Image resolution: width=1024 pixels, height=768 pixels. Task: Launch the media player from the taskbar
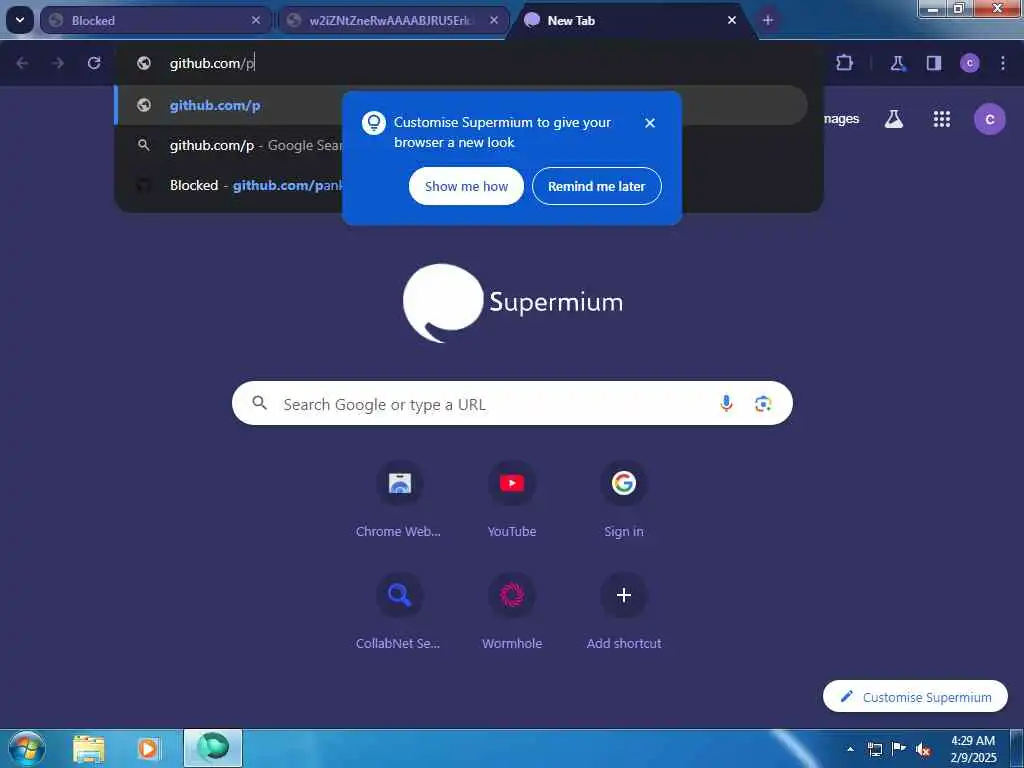[x=148, y=748]
